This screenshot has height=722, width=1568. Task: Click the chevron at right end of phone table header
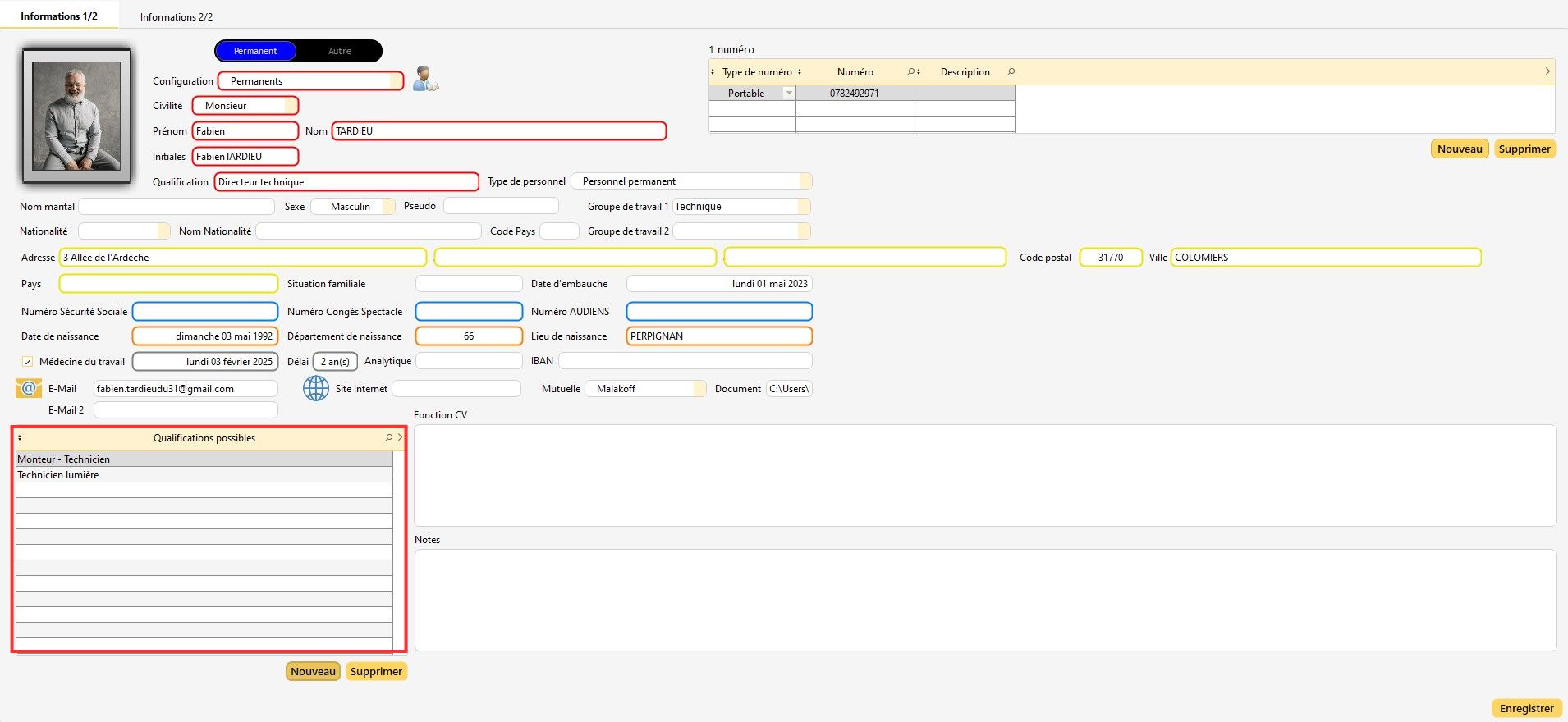pos(1547,72)
